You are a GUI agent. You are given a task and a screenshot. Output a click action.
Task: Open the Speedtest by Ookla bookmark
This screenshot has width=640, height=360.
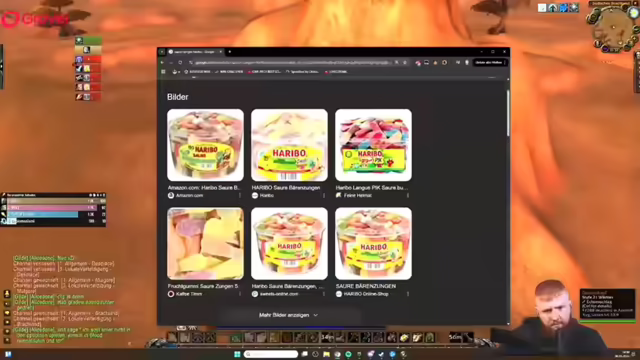(302, 72)
